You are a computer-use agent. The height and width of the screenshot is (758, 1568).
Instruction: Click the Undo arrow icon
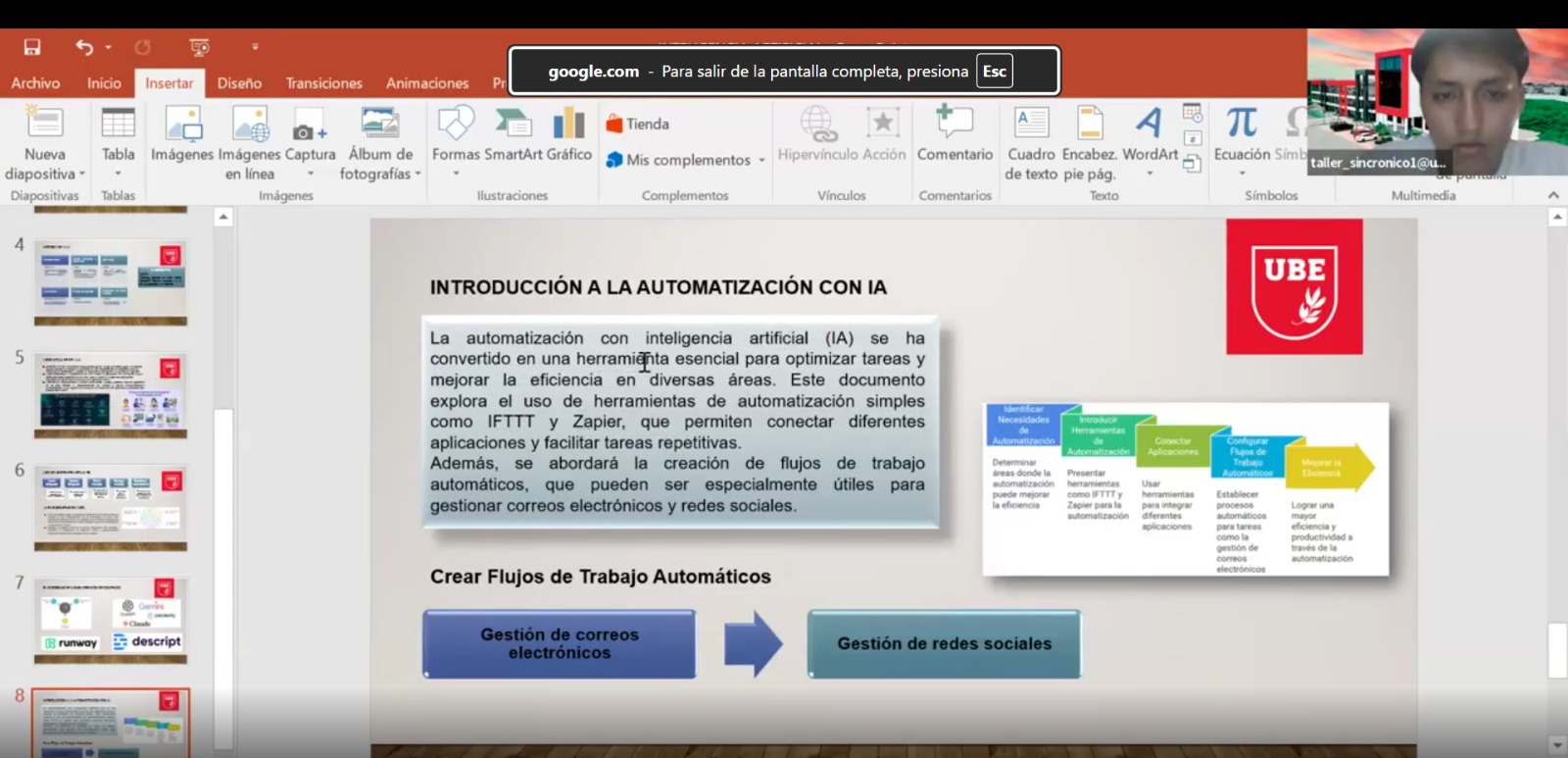point(84,47)
